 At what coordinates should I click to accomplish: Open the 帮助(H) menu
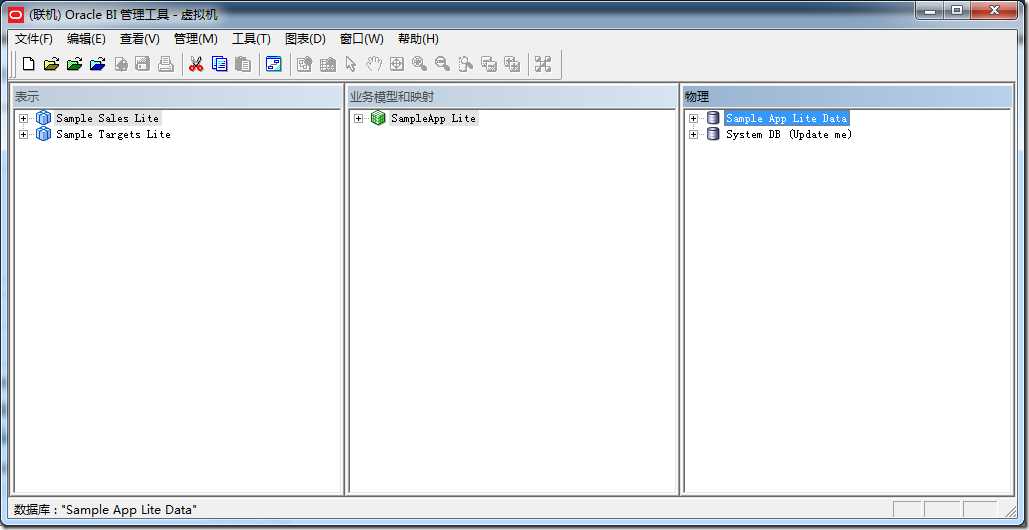point(418,39)
